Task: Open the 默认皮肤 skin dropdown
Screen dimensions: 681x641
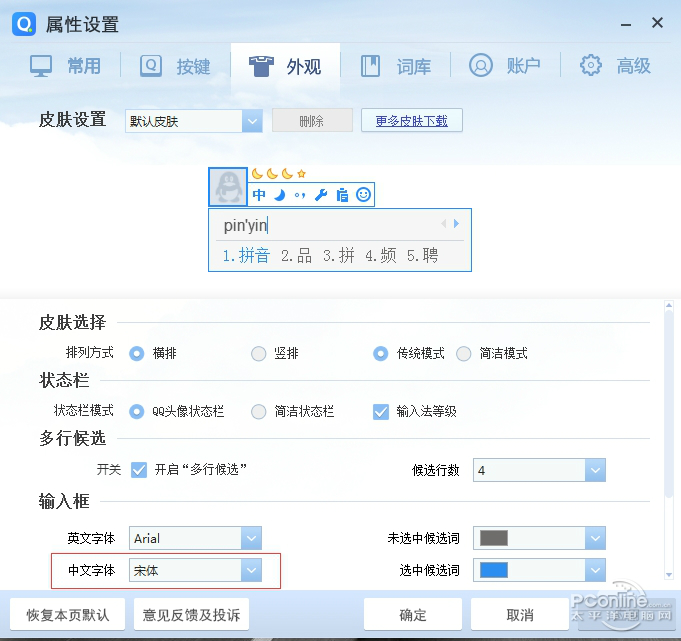Action: click(x=194, y=121)
